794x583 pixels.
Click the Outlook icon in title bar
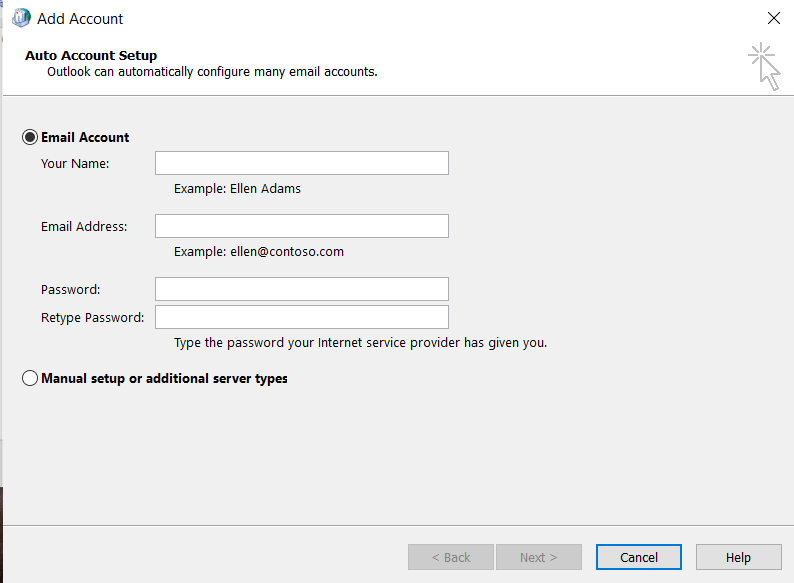(x=21, y=18)
